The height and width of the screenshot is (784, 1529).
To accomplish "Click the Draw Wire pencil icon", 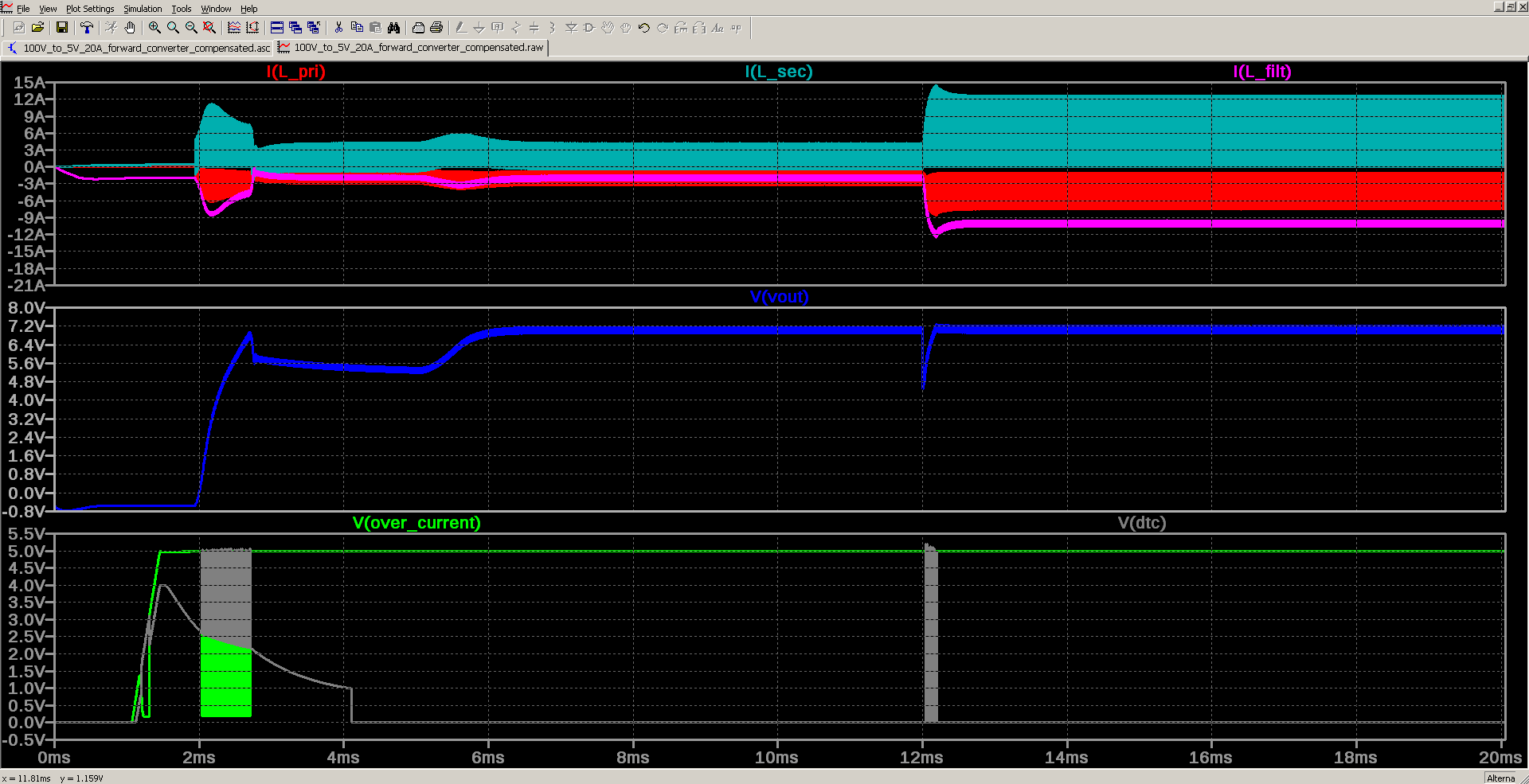I will pos(461,28).
